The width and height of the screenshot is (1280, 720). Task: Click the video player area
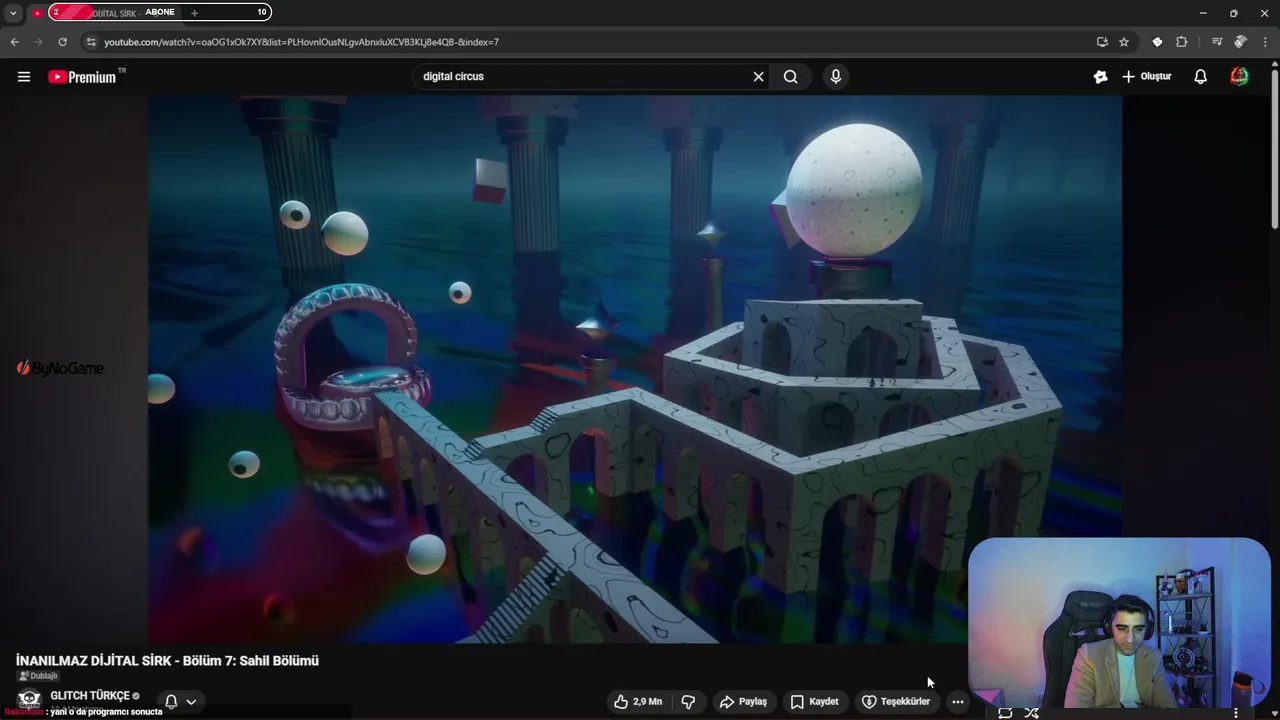(x=635, y=369)
